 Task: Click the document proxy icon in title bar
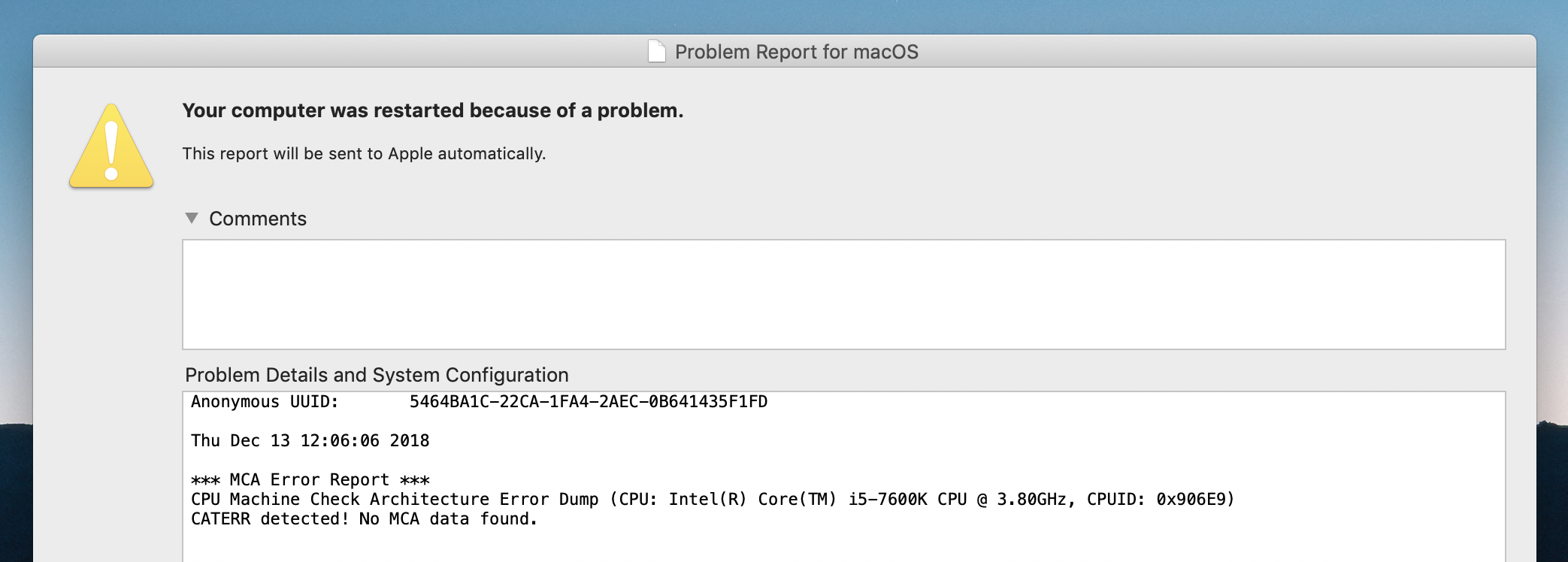pyautogui.click(x=656, y=51)
